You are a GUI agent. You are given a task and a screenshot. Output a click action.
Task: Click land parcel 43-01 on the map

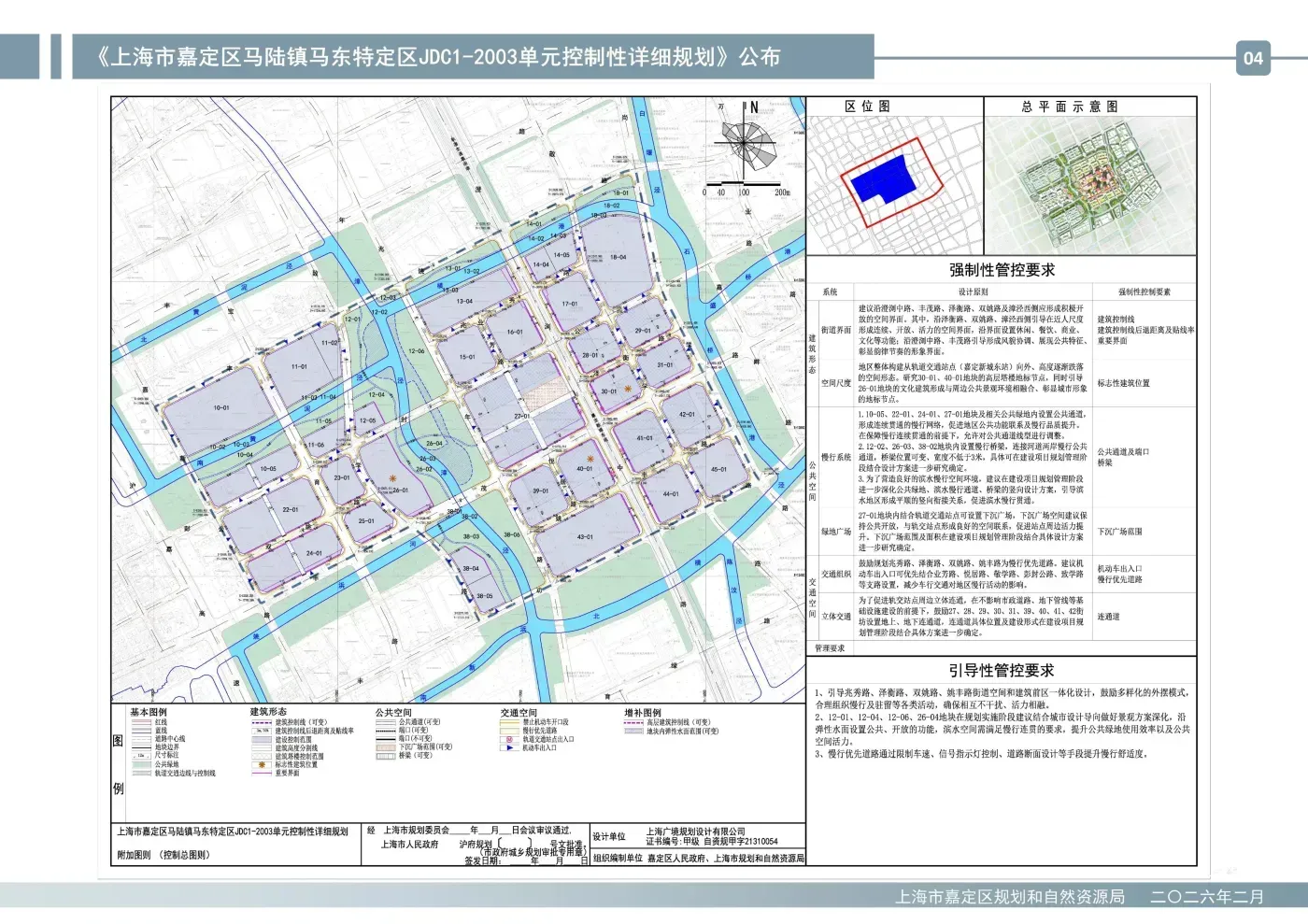[x=585, y=536]
